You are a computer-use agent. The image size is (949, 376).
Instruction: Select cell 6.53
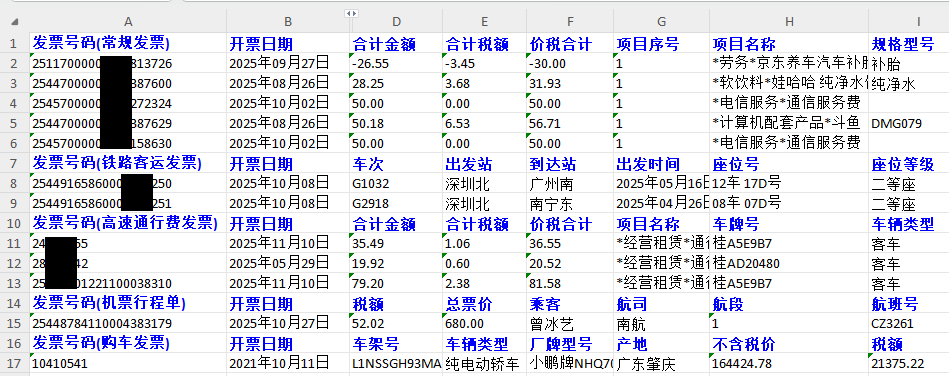click(484, 124)
